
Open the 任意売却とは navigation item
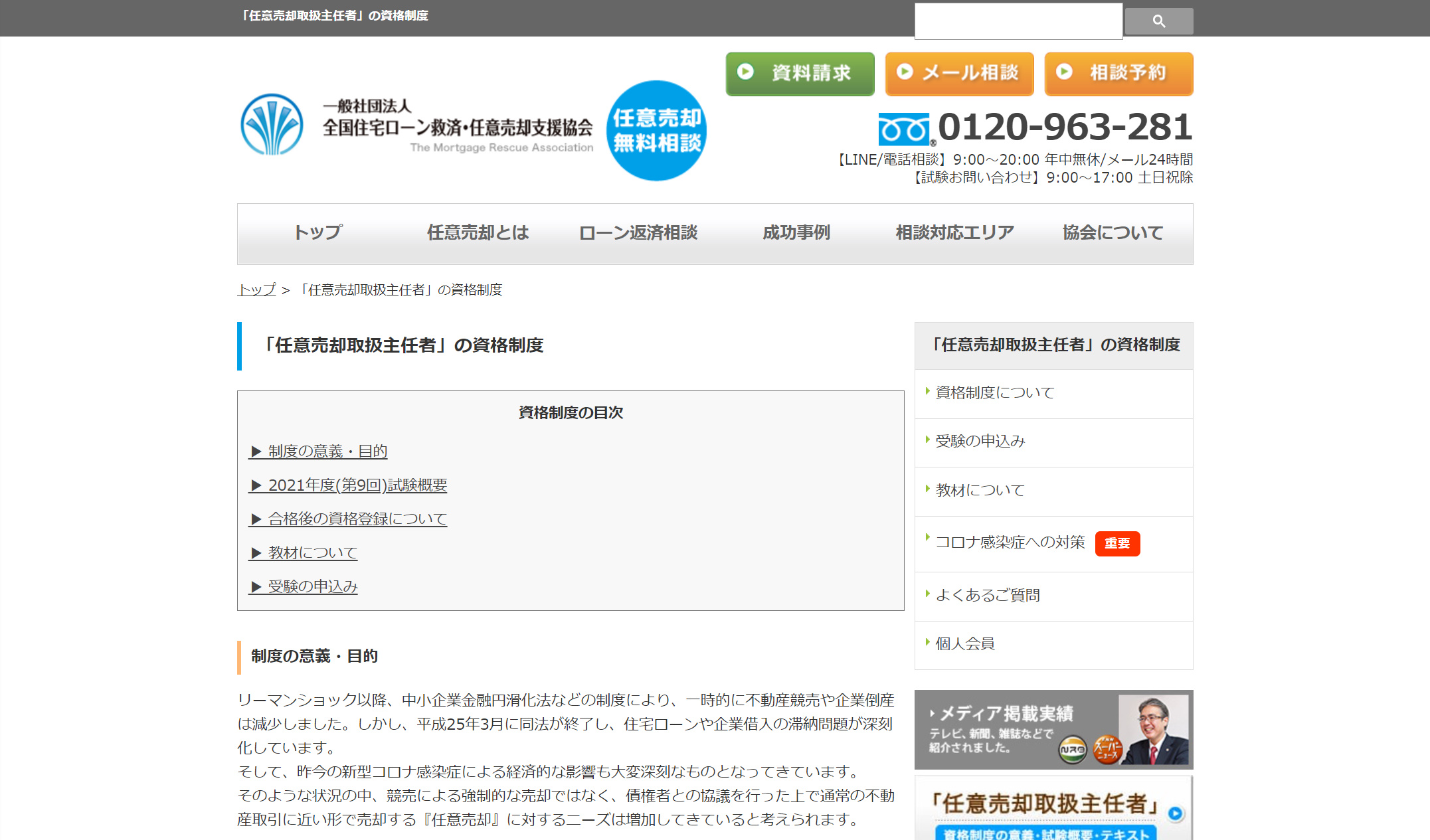[x=478, y=232]
